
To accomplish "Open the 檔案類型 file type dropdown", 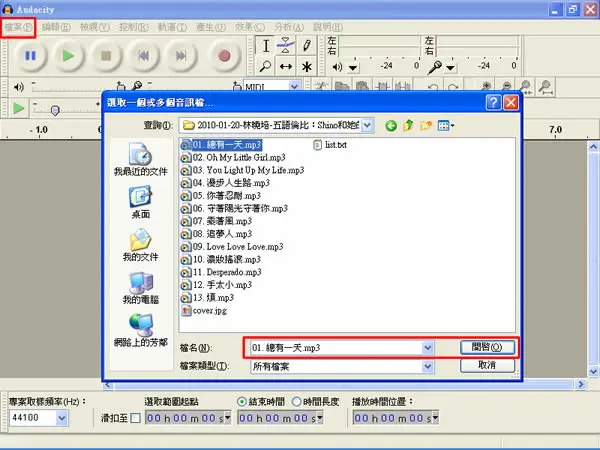I will point(428,367).
